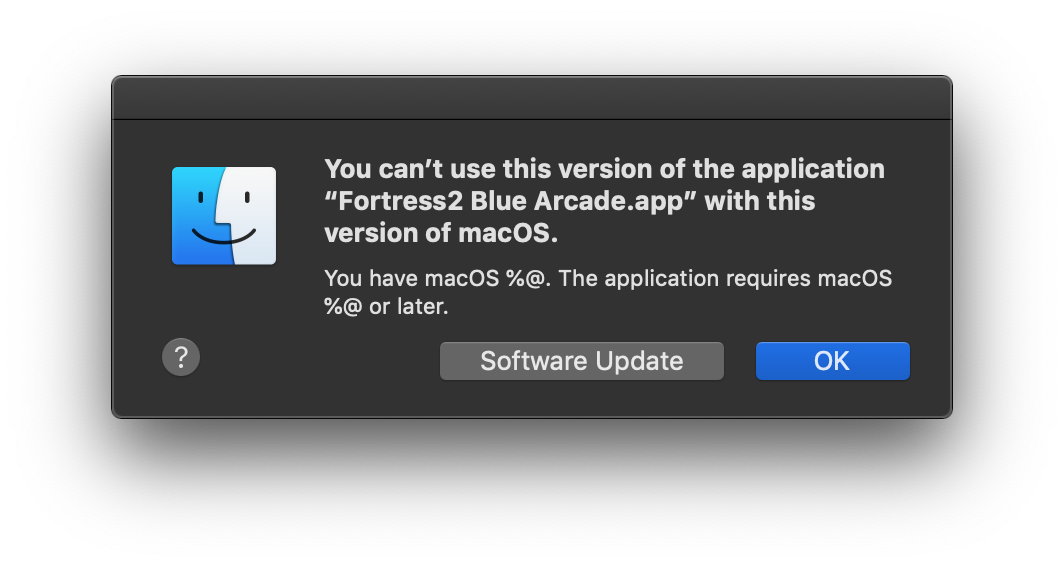Click the empty area between help and Software Update
This screenshot has width=1064, height=566.
(319, 360)
